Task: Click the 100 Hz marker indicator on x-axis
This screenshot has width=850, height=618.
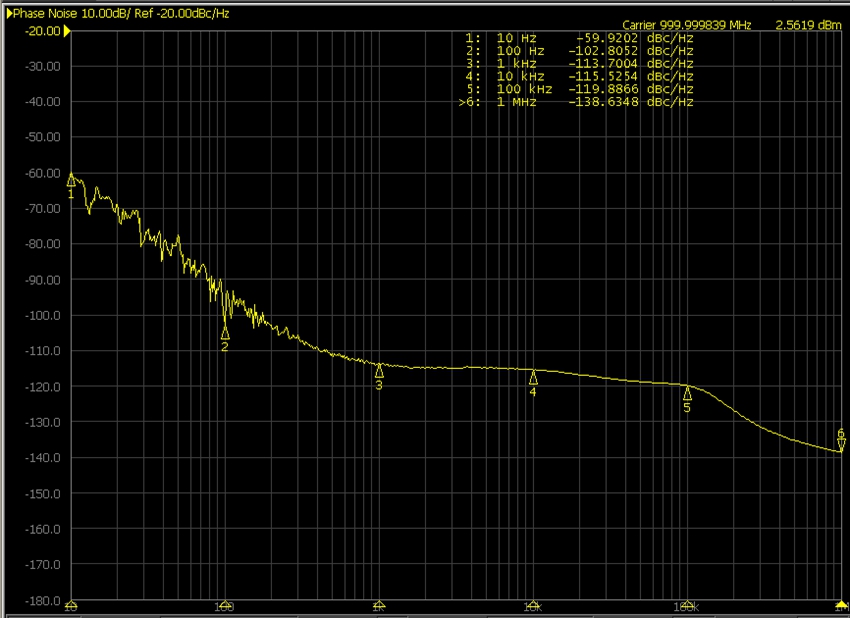Action: coord(225,606)
